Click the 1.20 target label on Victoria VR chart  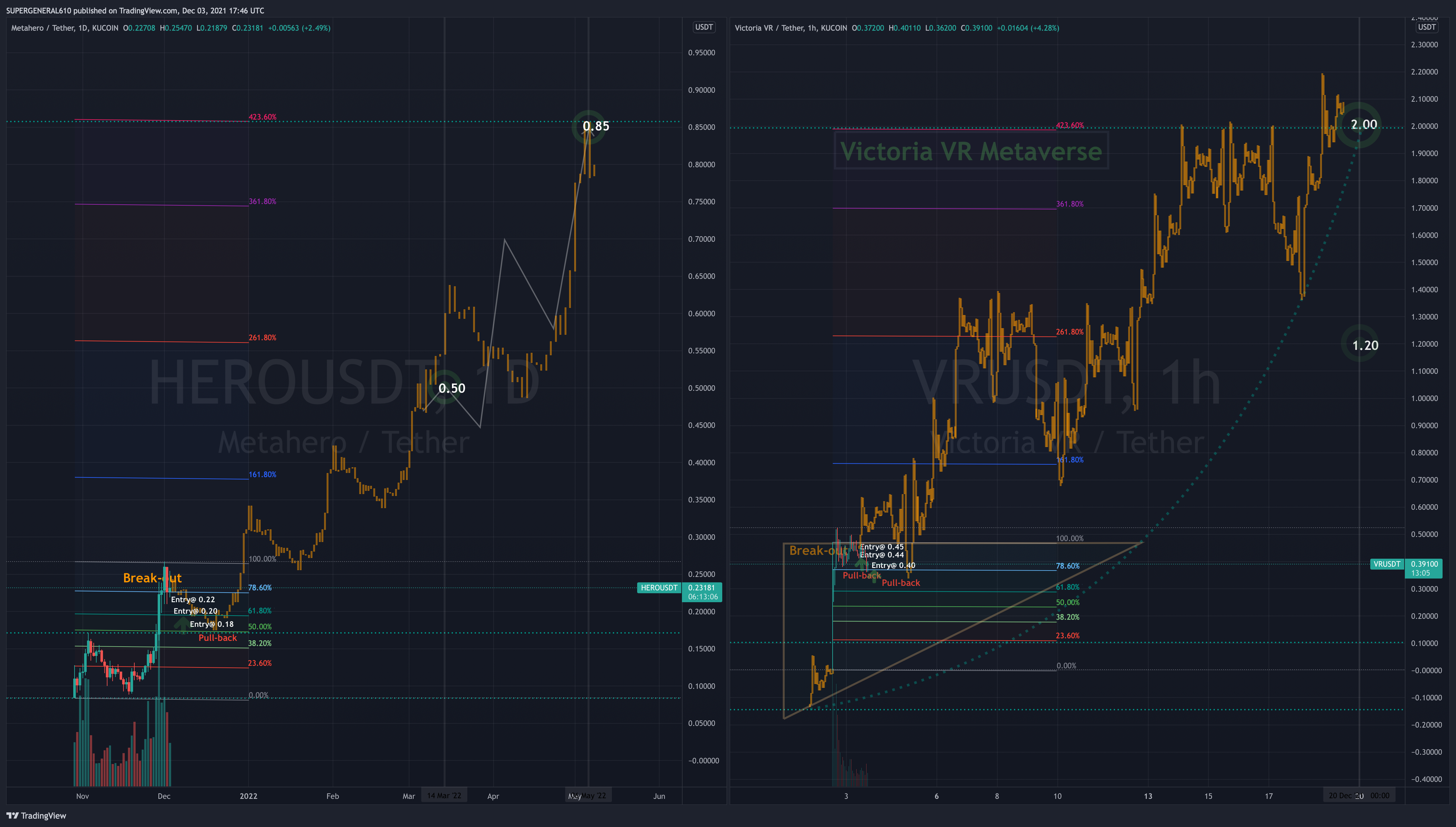(1365, 345)
